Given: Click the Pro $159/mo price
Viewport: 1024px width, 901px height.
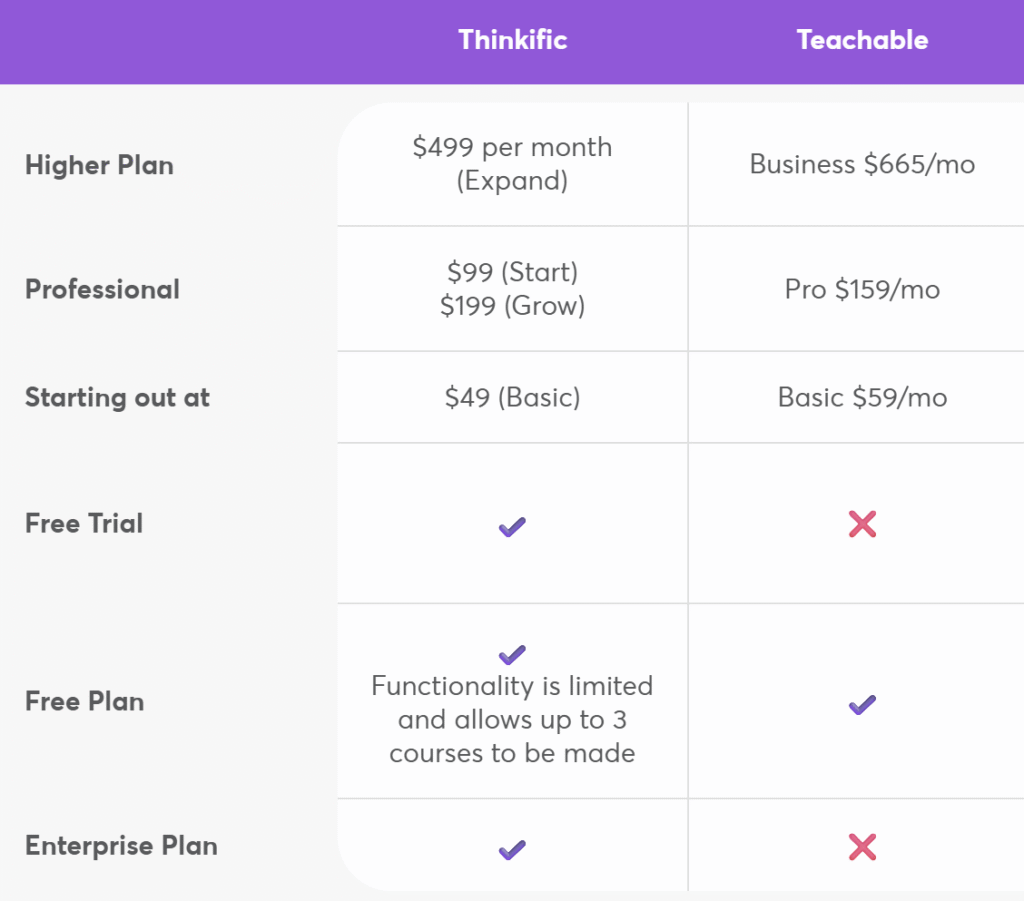Looking at the screenshot, I should click(x=862, y=289).
